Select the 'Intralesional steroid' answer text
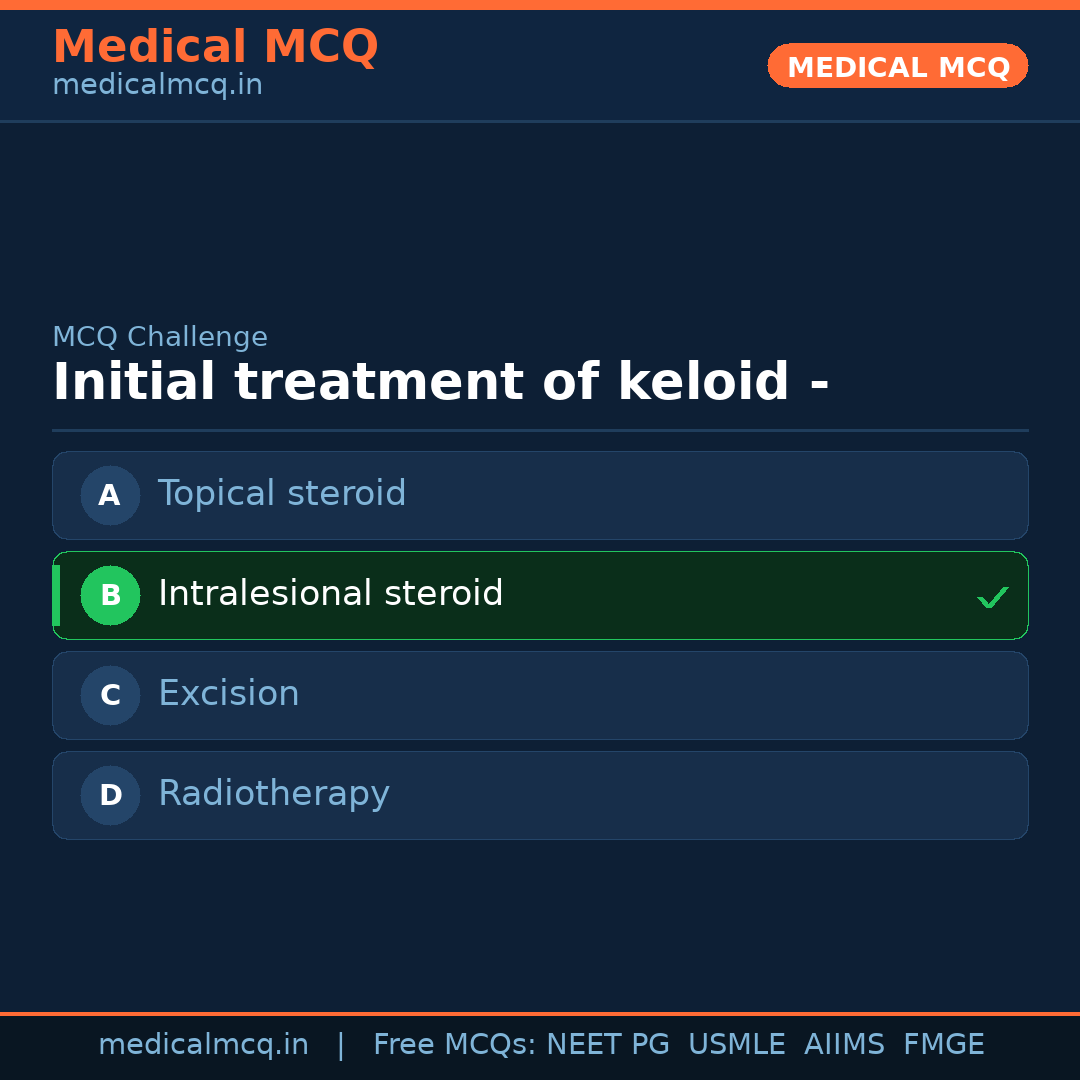Viewport: 1080px width, 1080px height. click(330, 594)
